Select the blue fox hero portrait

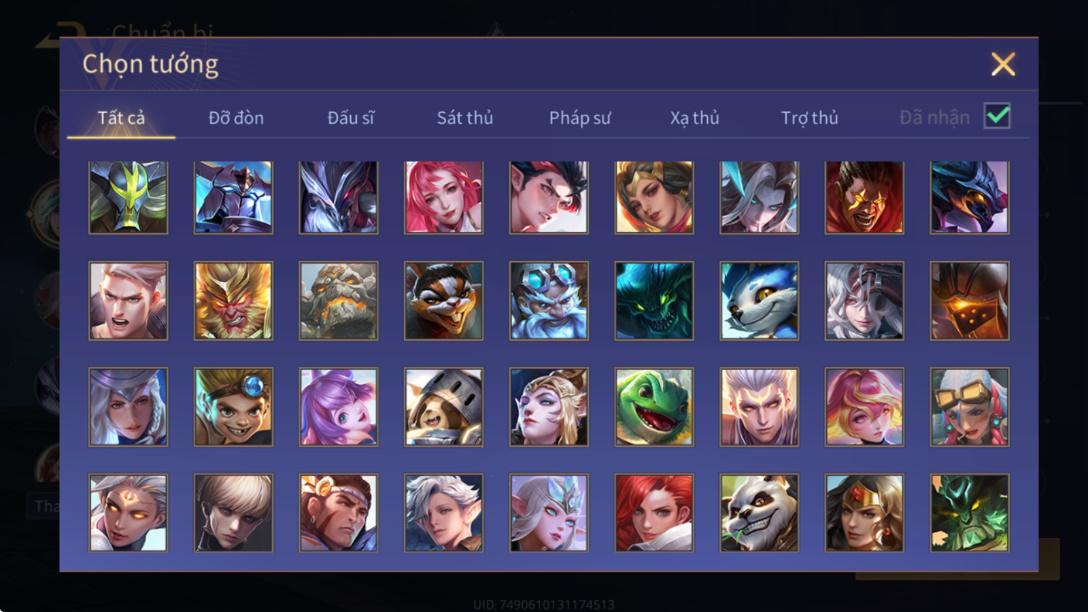[x=759, y=300]
